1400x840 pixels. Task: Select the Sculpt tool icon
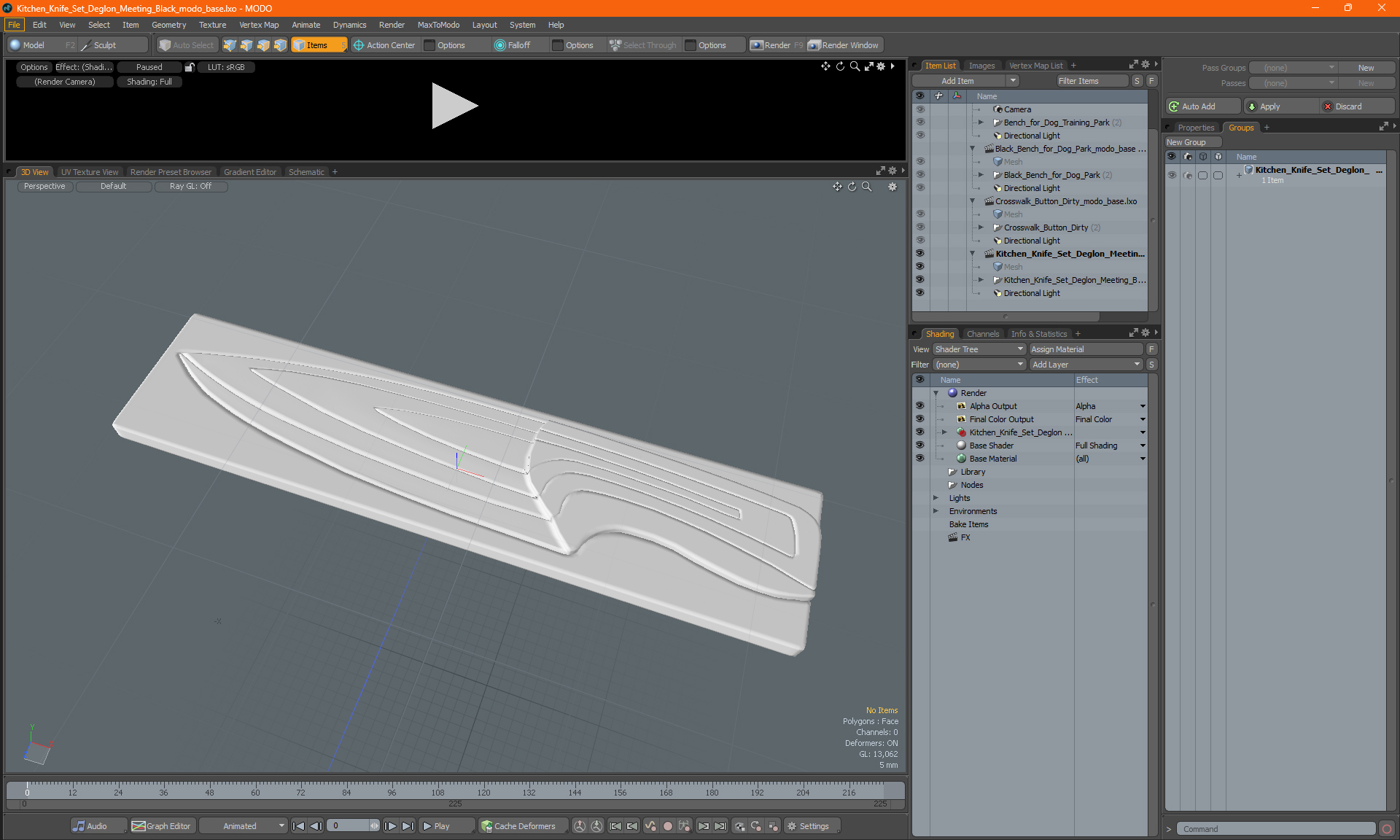pos(86,45)
